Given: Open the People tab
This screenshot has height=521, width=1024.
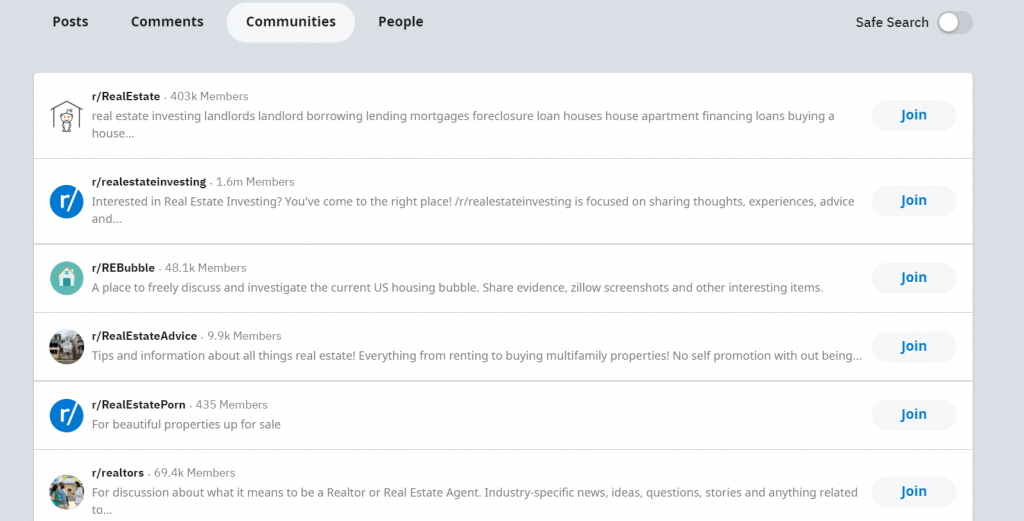Looking at the screenshot, I should [x=400, y=22].
